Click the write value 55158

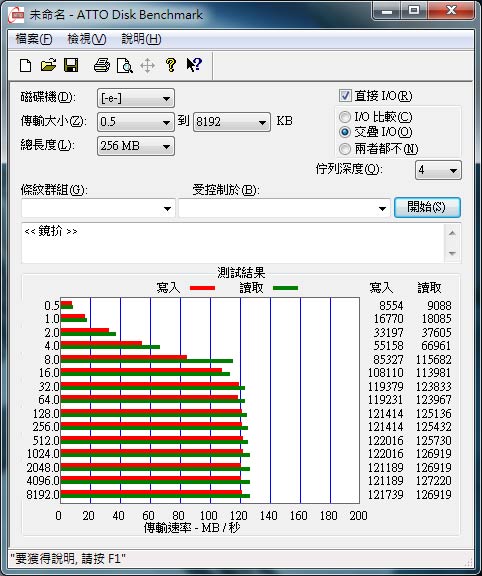click(388, 346)
